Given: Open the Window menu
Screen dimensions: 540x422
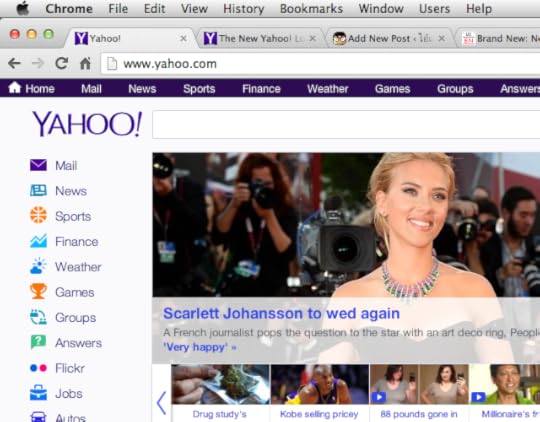Looking at the screenshot, I should tap(381, 9).
